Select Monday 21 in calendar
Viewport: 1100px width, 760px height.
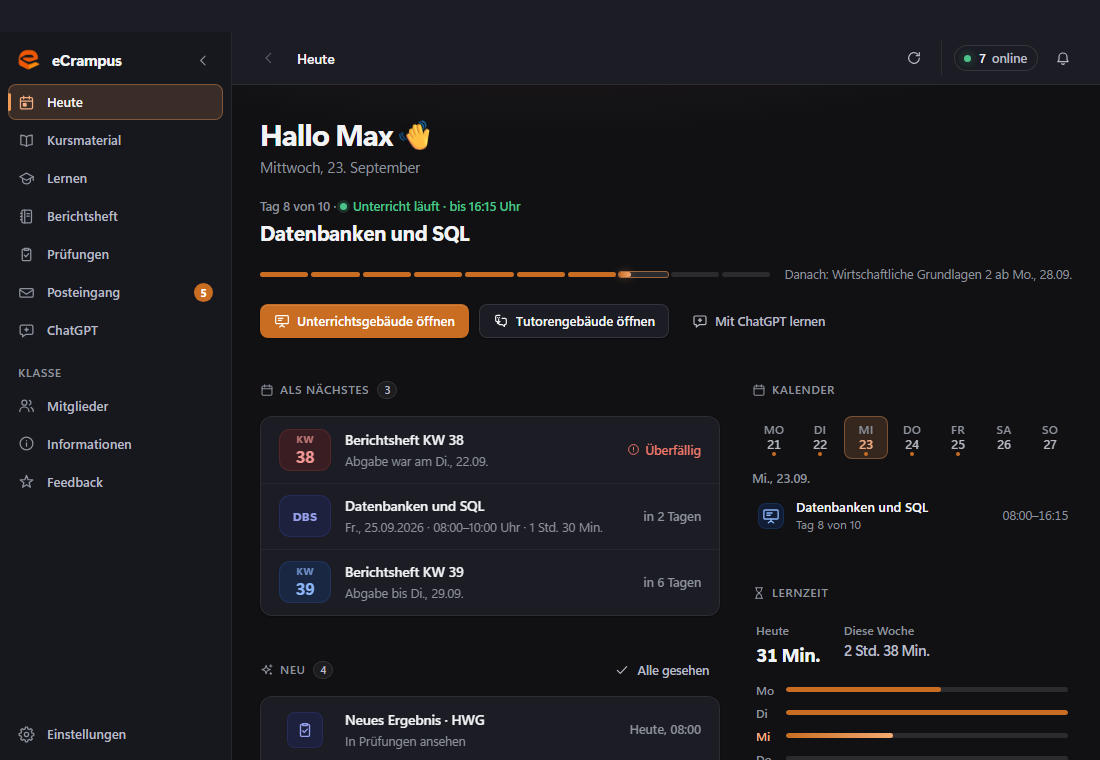[774, 438]
